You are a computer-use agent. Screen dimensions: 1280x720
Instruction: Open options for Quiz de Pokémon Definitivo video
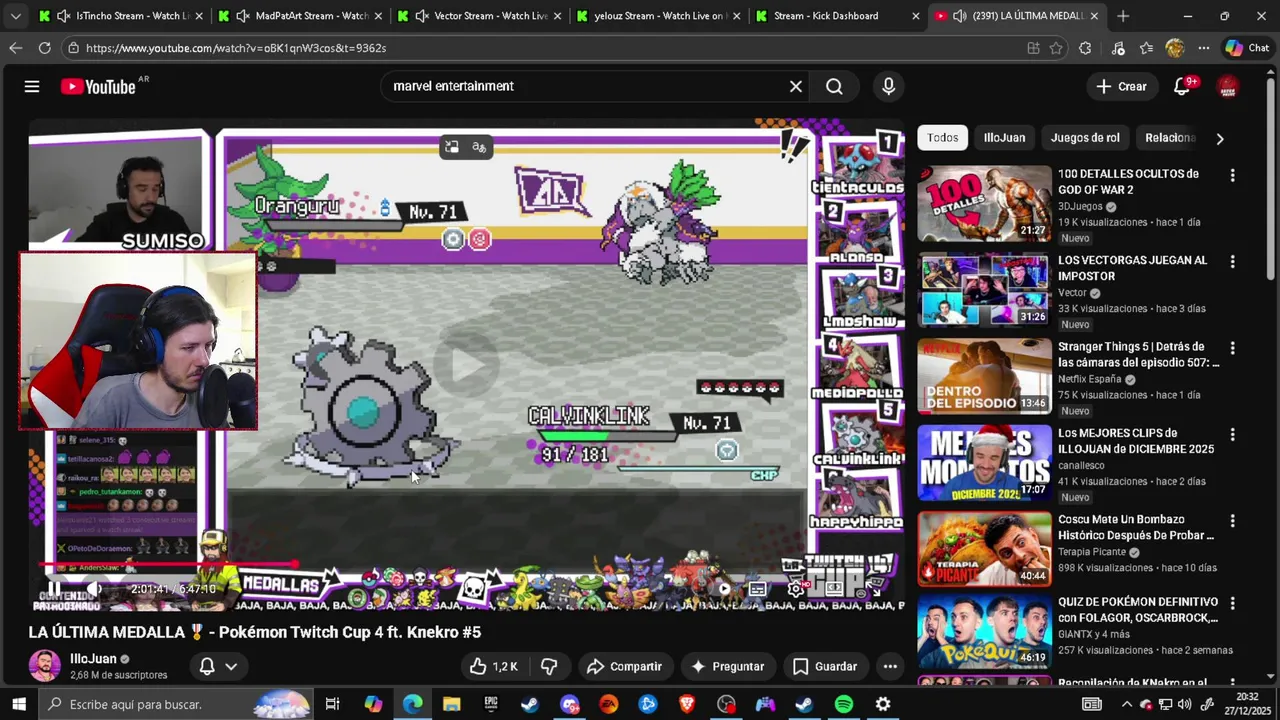[1232, 603]
